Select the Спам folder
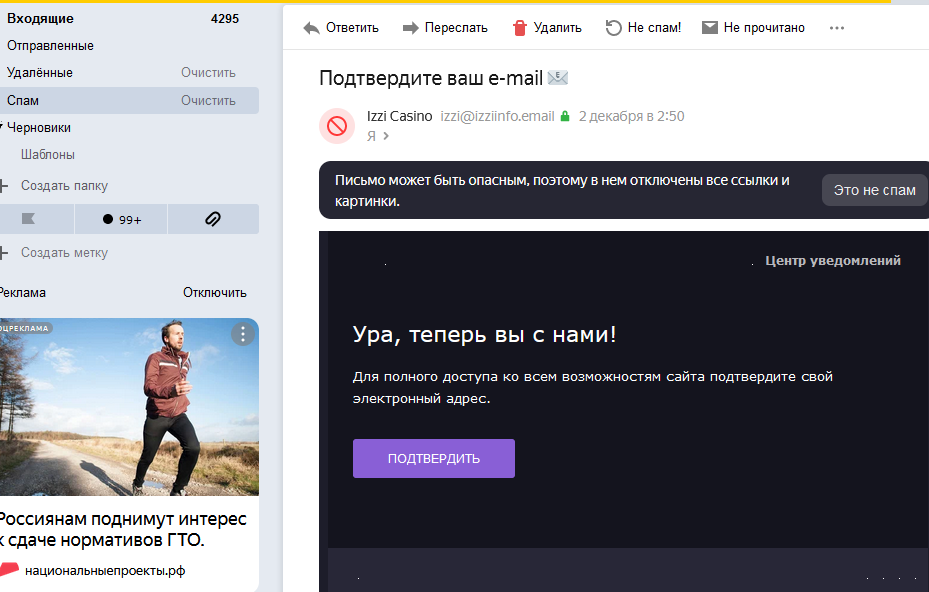This screenshot has width=929, height=592. coord(129,101)
